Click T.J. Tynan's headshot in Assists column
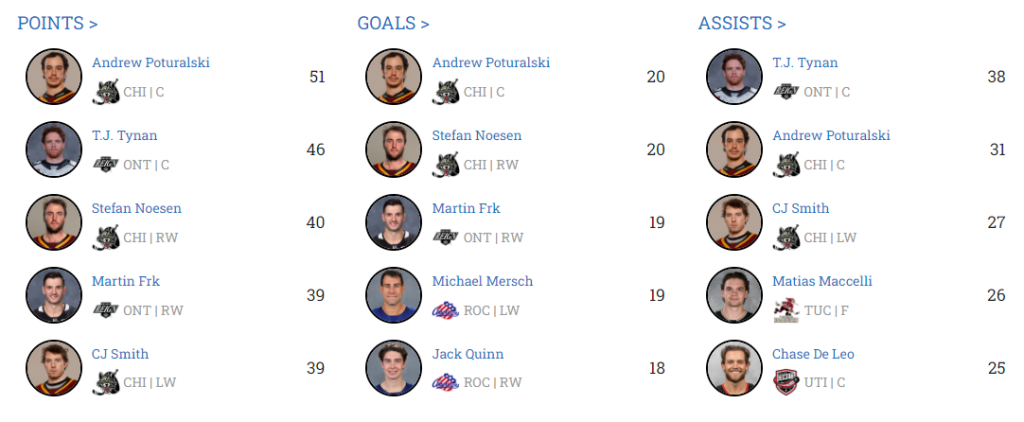This screenshot has height=422, width=1024. click(734, 77)
